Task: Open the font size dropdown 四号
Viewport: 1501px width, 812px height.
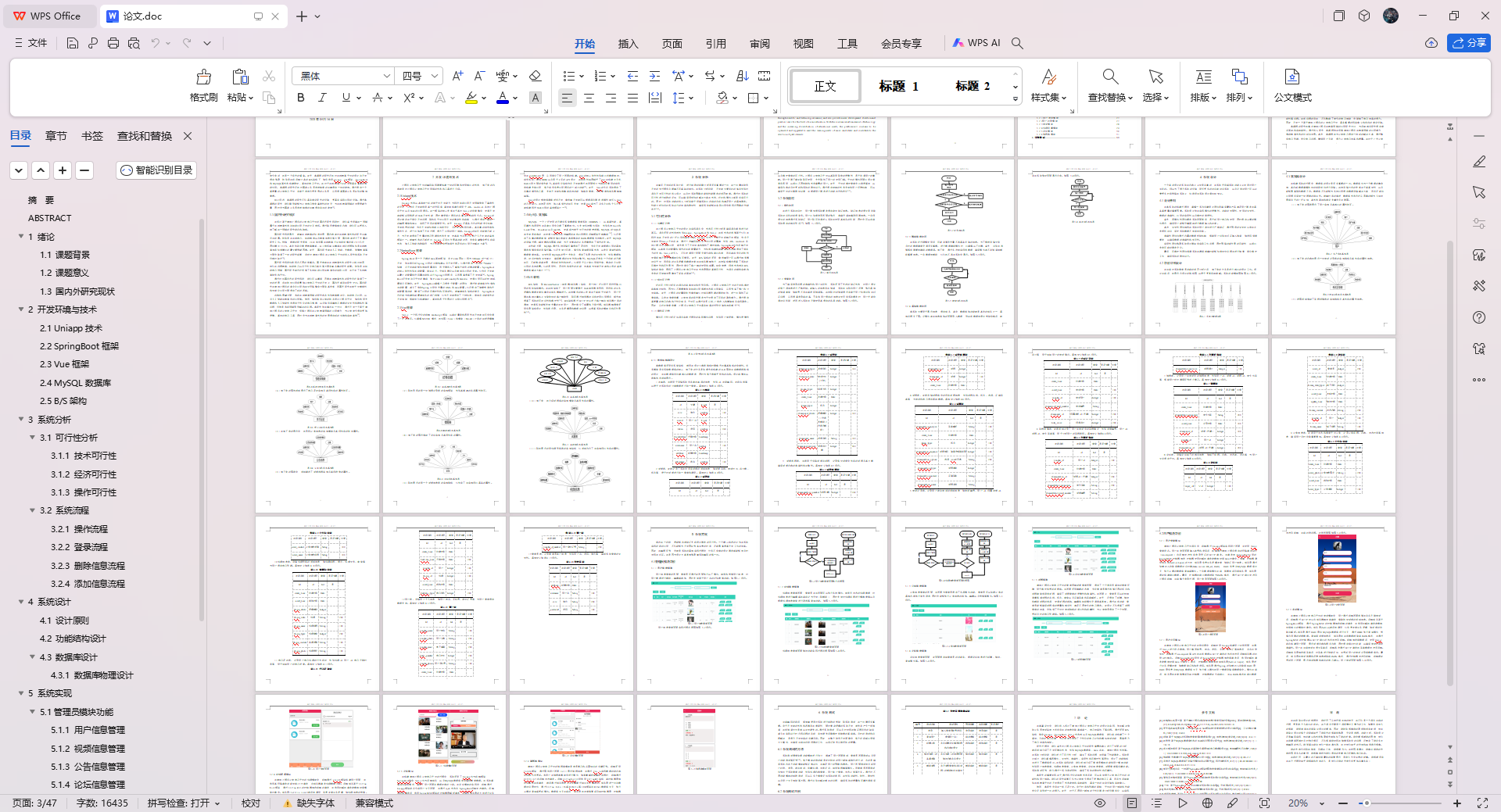Action: pyautogui.click(x=435, y=76)
